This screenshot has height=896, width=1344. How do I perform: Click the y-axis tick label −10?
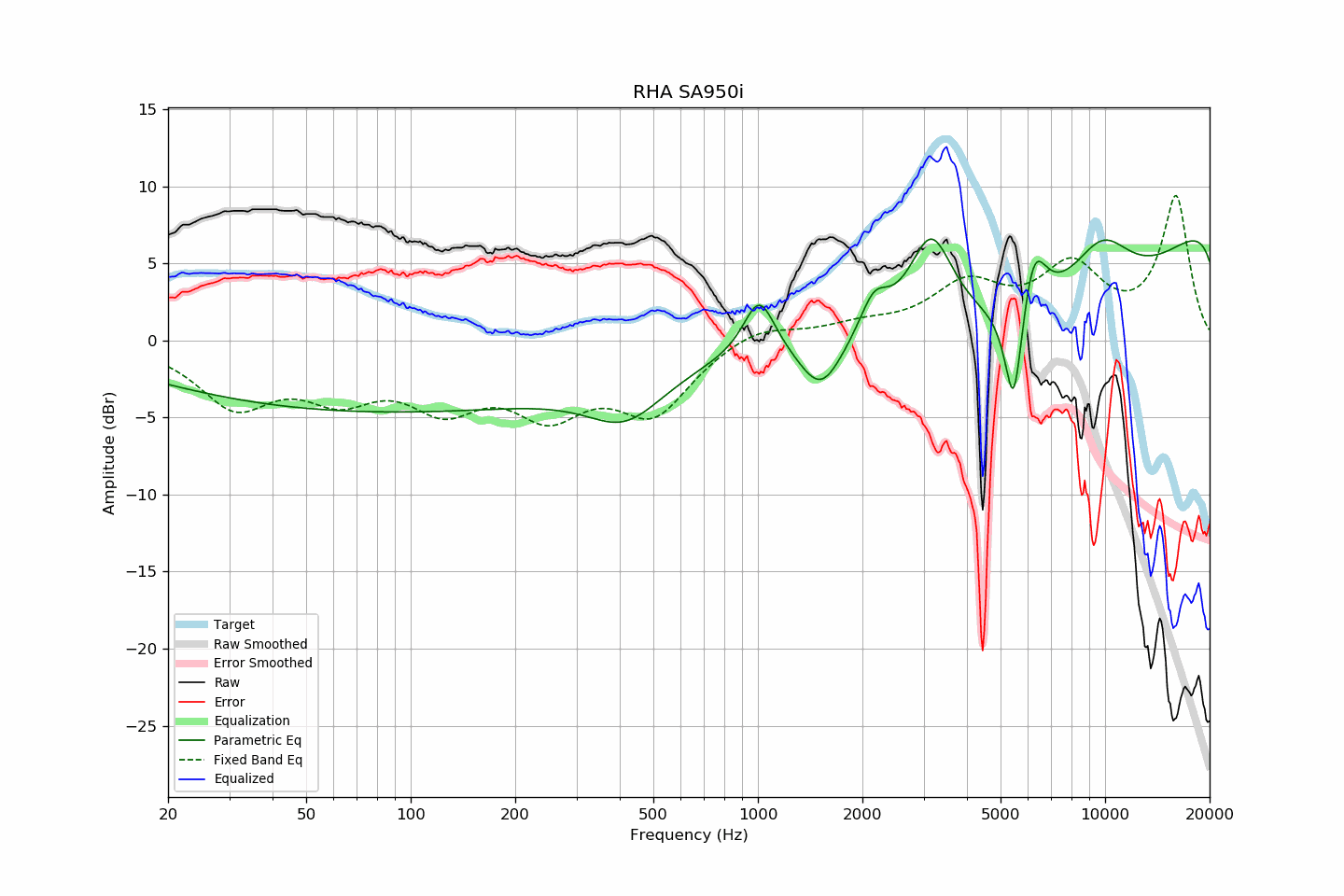tap(141, 495)
